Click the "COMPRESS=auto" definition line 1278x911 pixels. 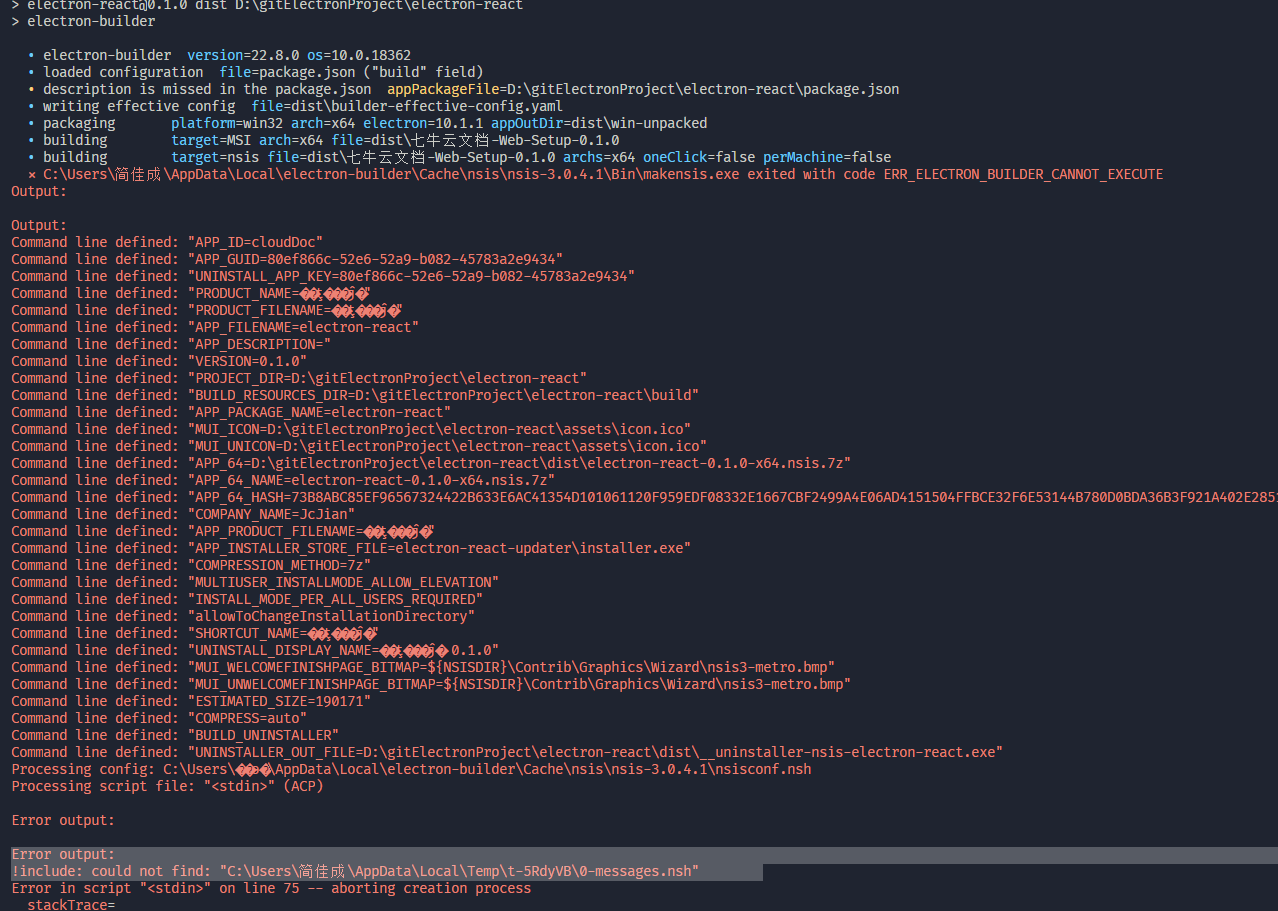click(159, 718)
